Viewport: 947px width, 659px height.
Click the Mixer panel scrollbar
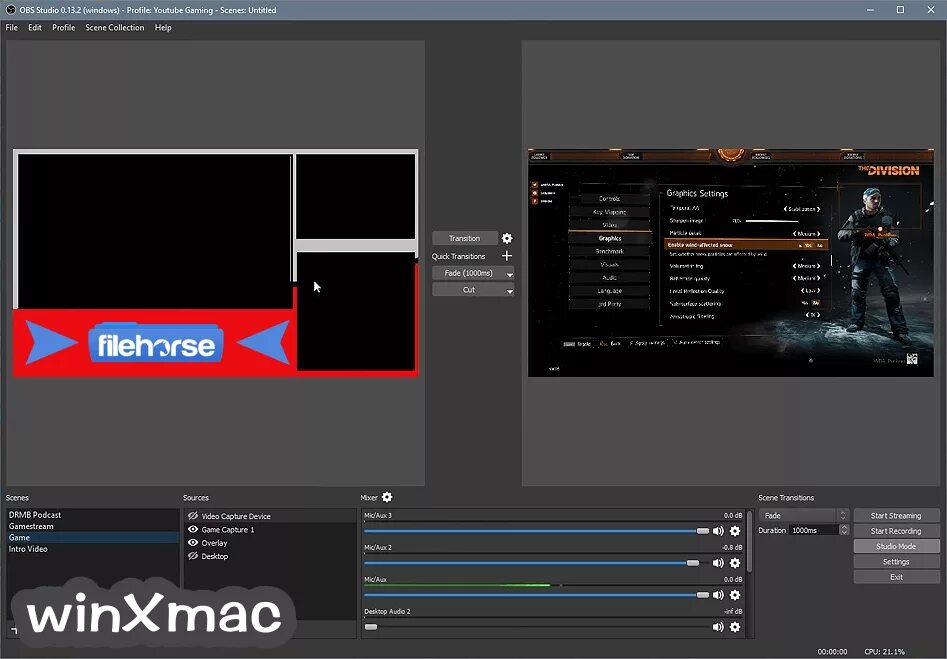point(750,541)
